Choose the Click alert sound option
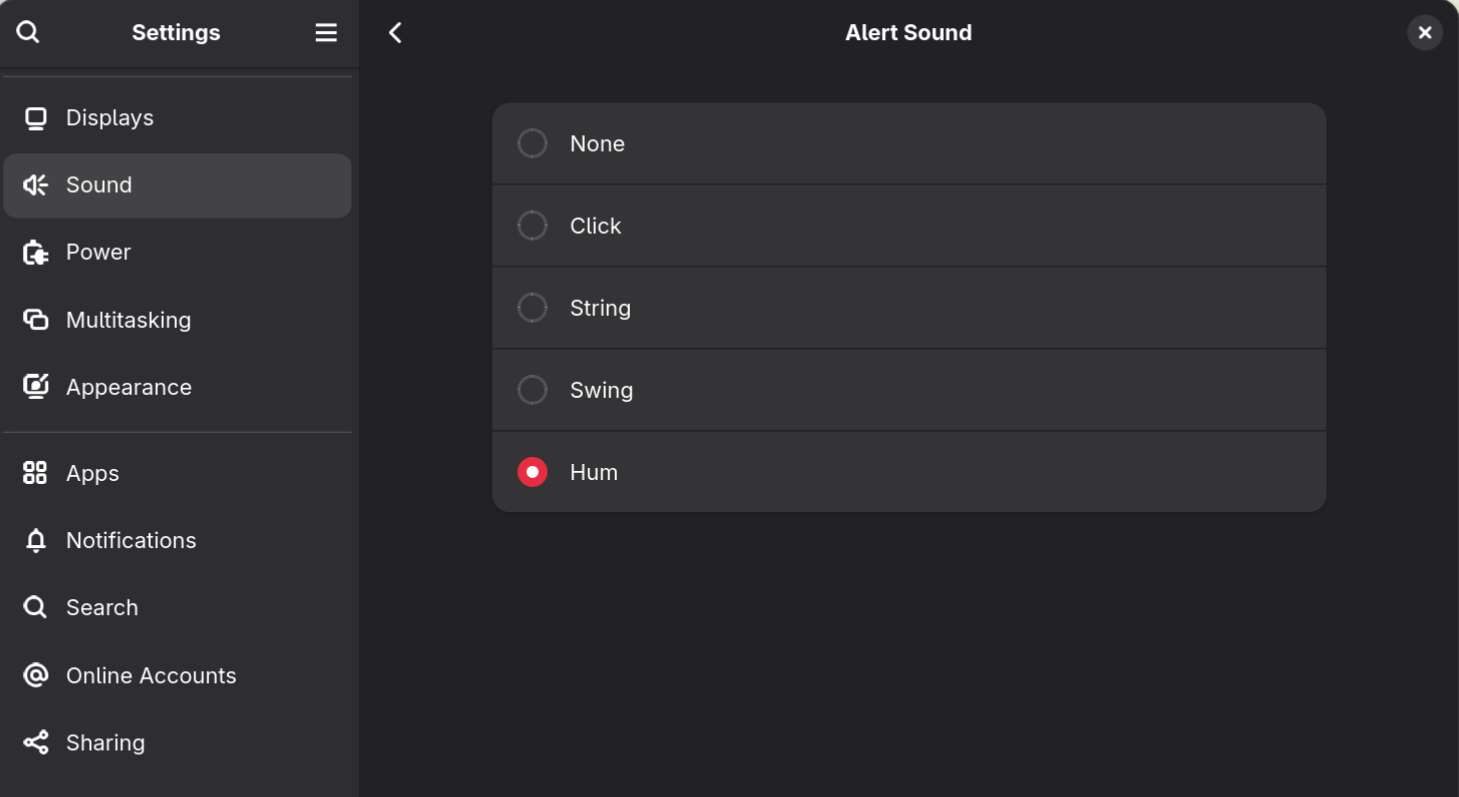Viewport: 1459px width, 797px height. click(x=532, y=226)
